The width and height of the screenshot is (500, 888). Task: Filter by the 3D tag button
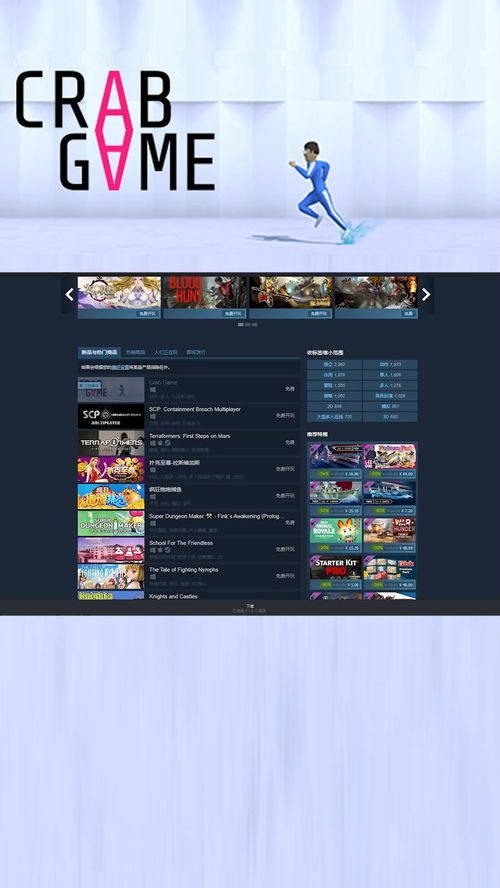coord(390,417)
